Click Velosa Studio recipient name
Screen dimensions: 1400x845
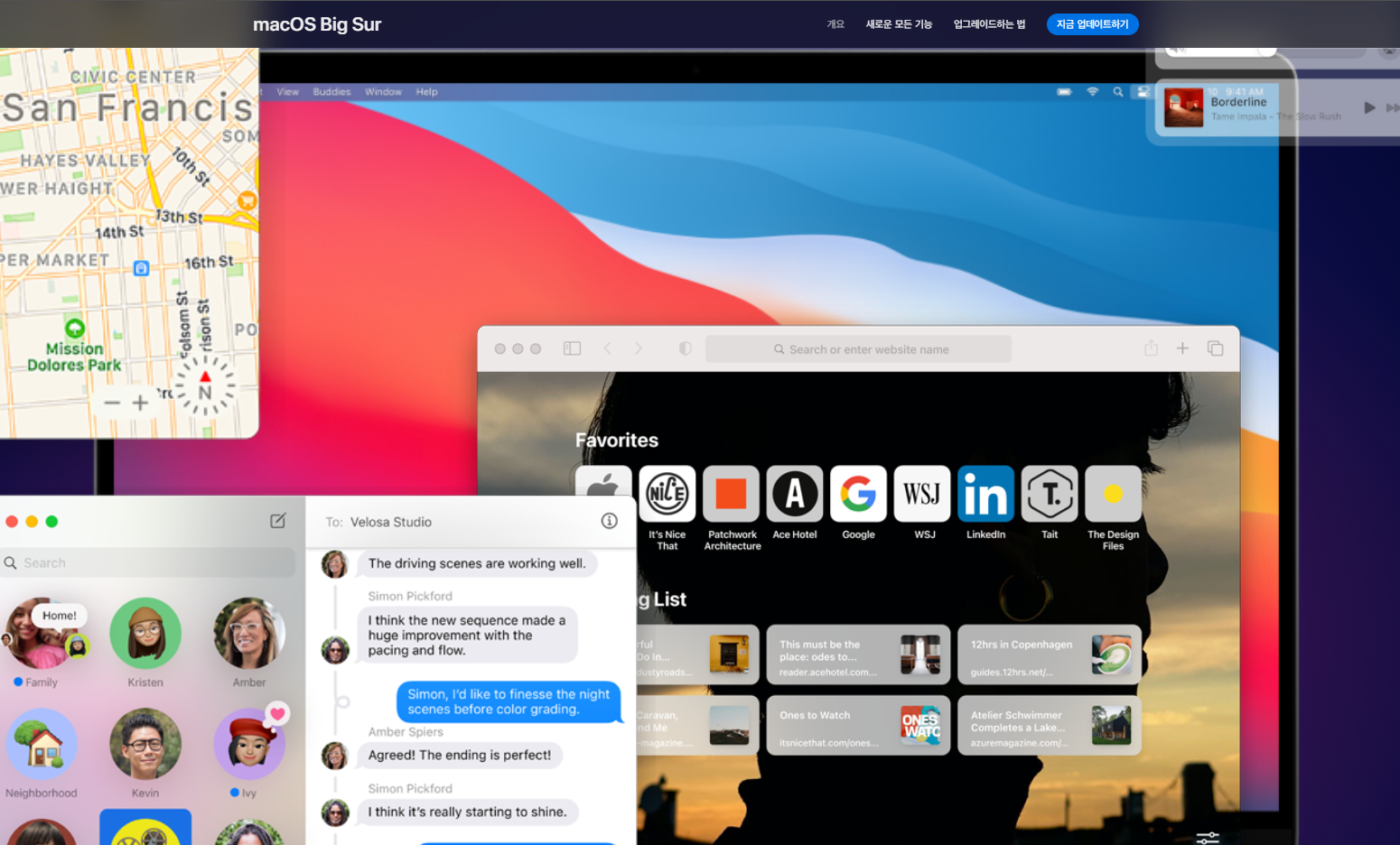[391, 522]
